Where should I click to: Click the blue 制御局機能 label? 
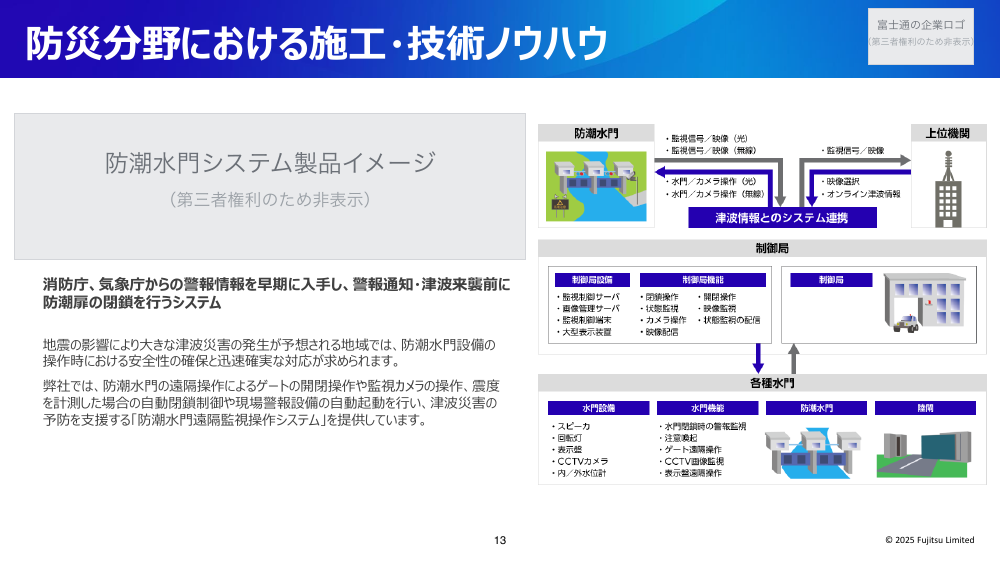(x=703, y=280)
